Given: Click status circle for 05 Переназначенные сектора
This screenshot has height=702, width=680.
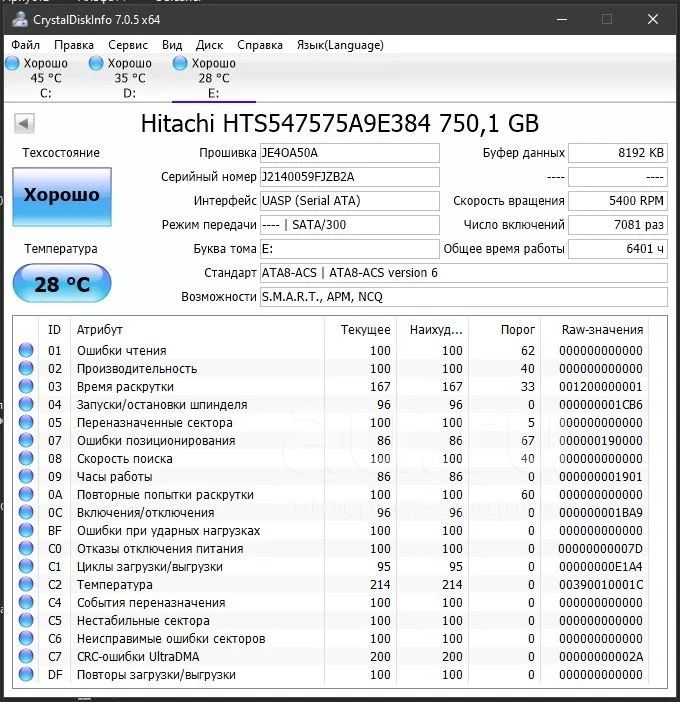Looking at the screenshot, I should pyautogui.click(x=26, y=422).
